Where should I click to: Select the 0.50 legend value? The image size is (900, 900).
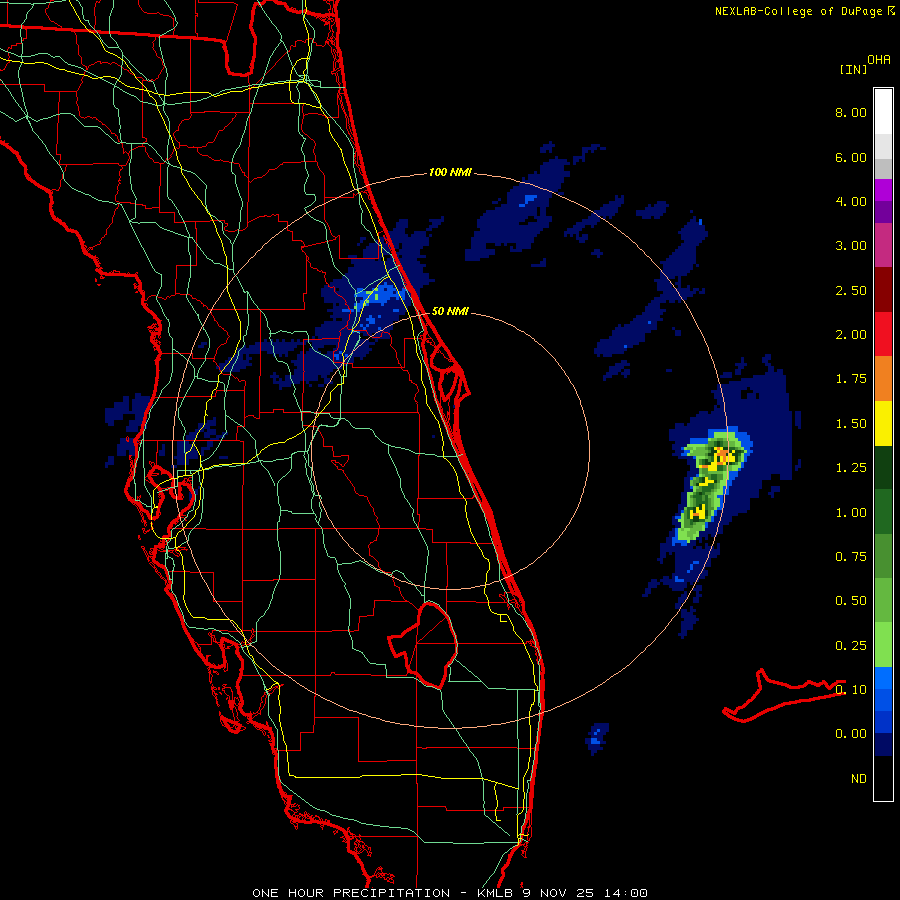851,601
